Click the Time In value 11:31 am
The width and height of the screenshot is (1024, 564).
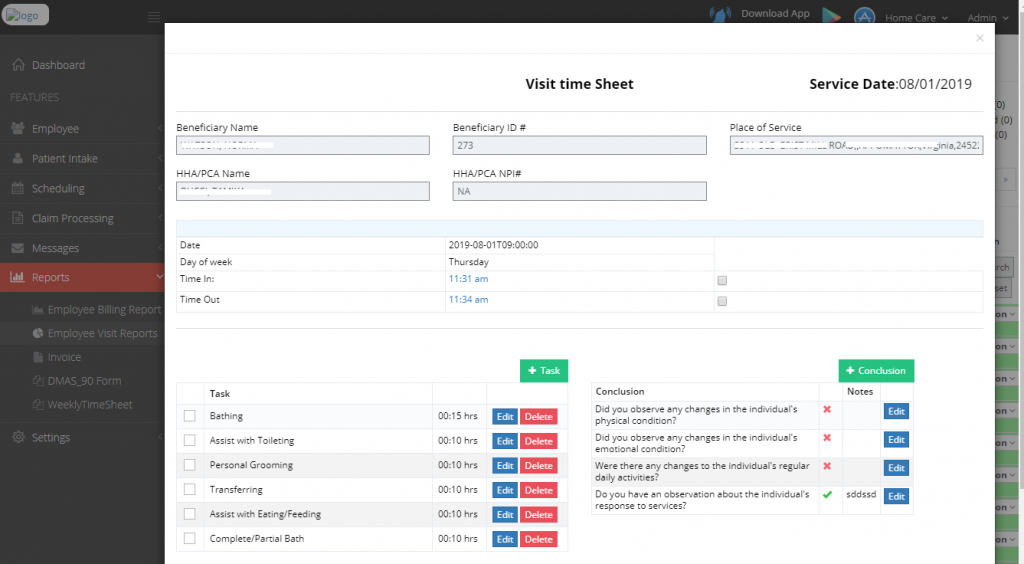tap(468, 279)
